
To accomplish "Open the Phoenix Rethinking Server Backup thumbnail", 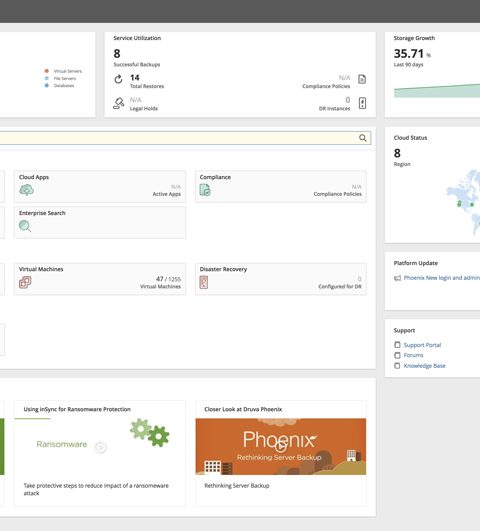I will pos(281,446).
